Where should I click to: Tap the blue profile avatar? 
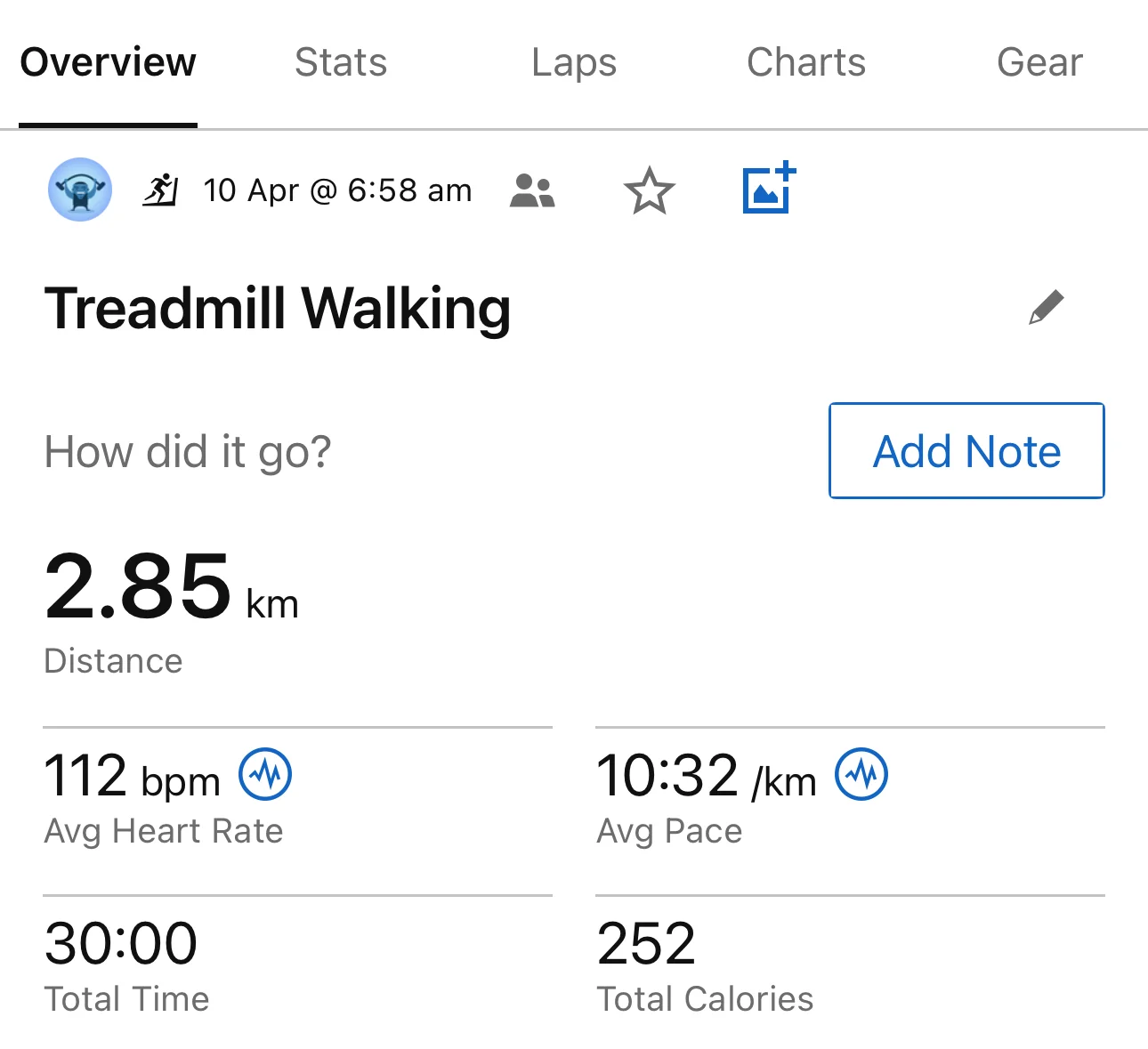(80, 190)
